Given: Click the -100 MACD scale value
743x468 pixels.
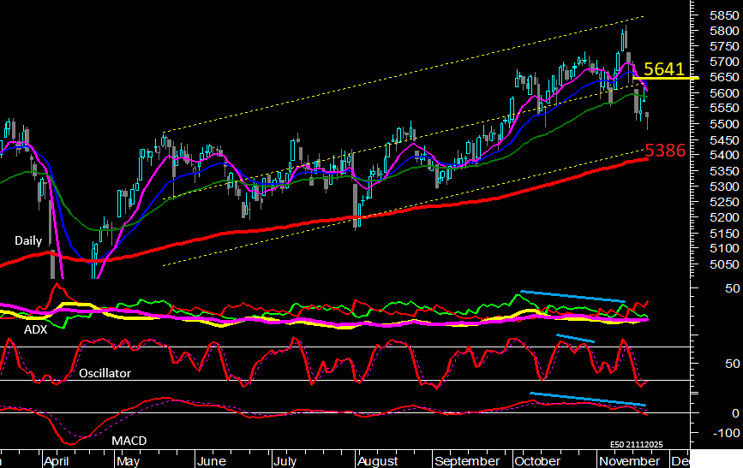Looking at the screenshot, I should 722,433.
